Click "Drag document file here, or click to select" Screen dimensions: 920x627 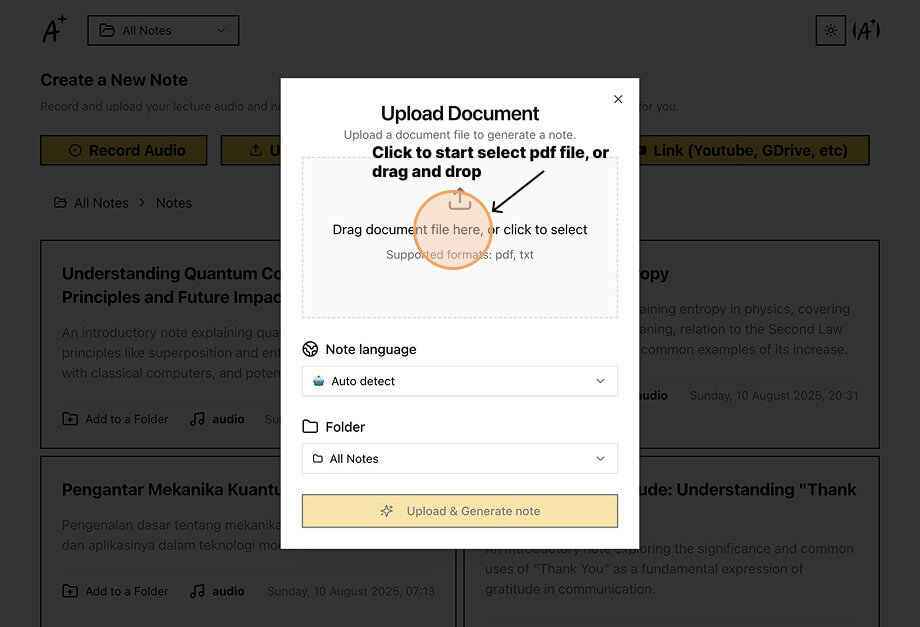tap(460, 229)
